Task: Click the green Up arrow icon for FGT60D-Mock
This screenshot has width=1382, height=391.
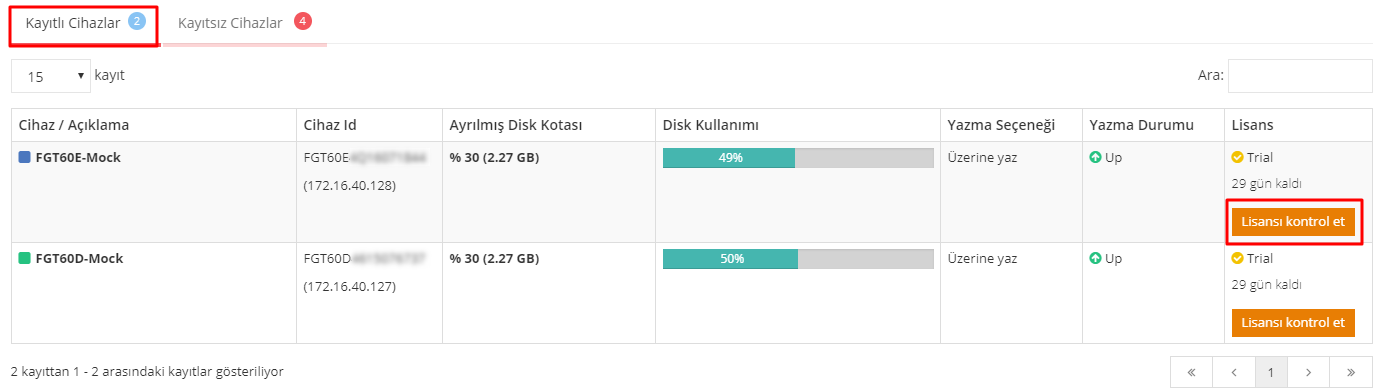Action: pyautogui.click(x=1095, y=258)
